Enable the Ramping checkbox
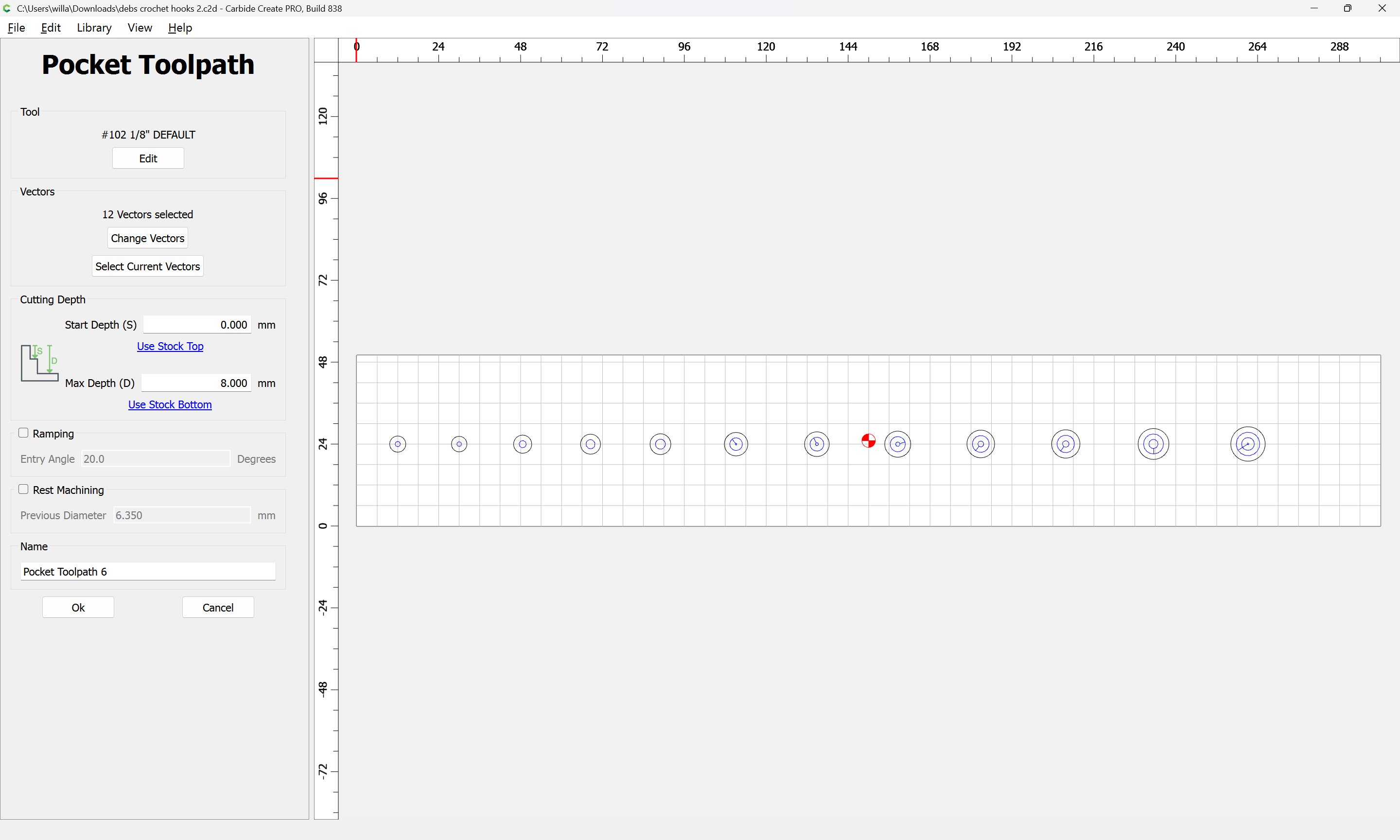This screenshot has height=840, width=1400. tap(23, 433)
